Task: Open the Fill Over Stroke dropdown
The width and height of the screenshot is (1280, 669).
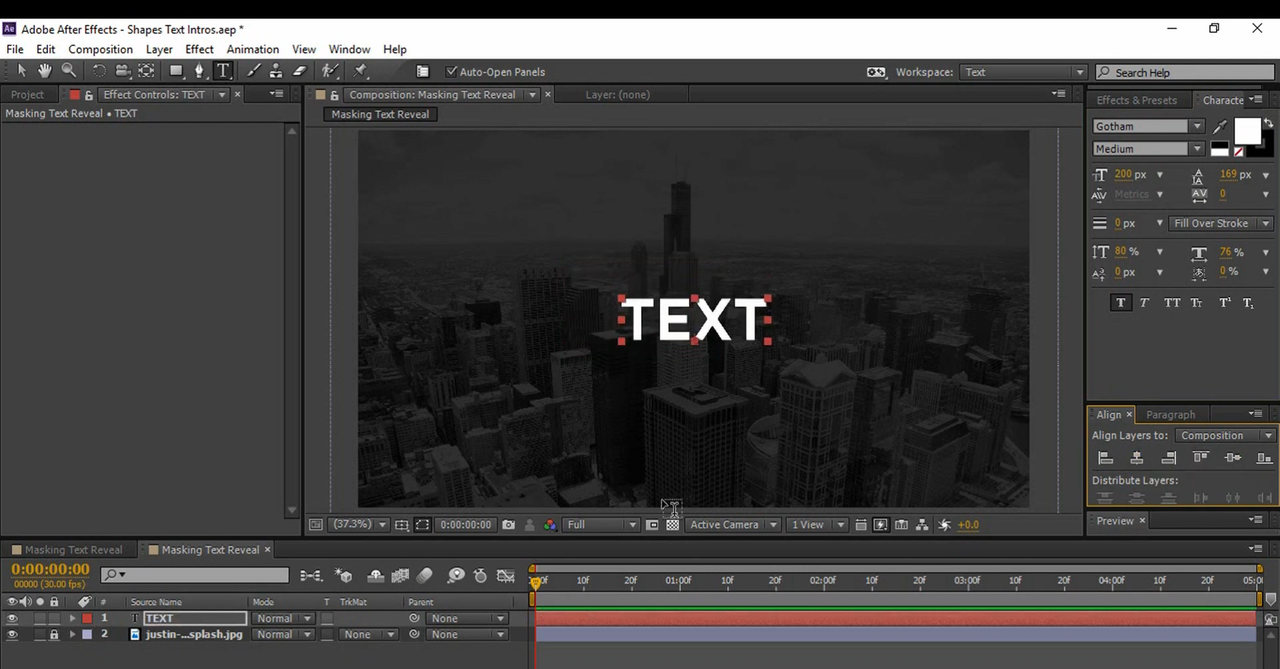Action: click(1222, 223)
